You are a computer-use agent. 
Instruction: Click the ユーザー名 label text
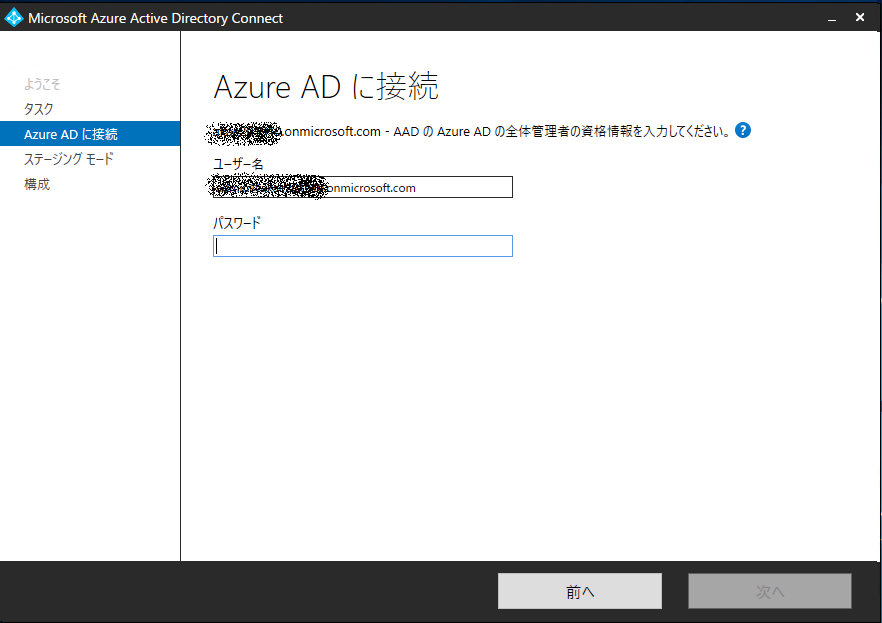(237, 164)
